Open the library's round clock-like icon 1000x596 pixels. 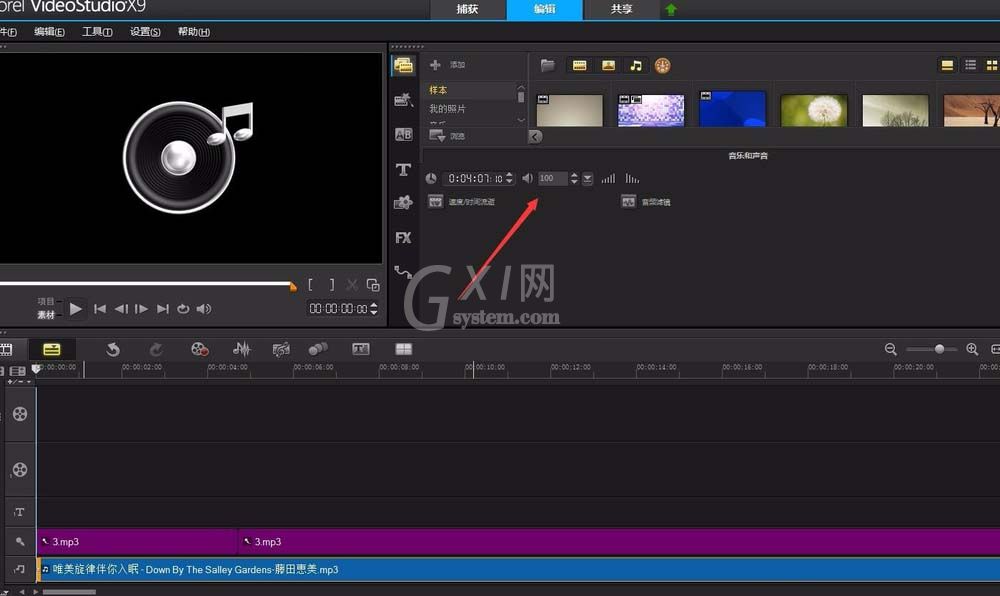pos(663,66)
